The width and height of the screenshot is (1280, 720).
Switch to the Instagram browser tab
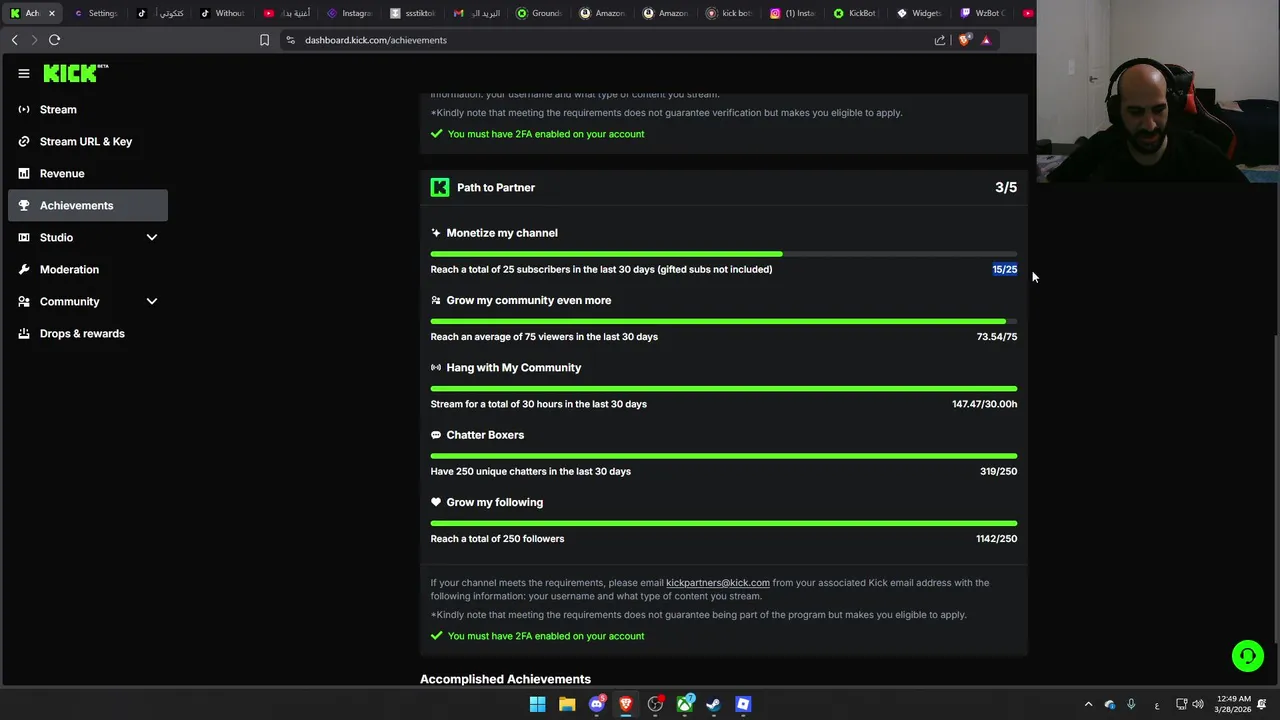(x=349, y=13)
